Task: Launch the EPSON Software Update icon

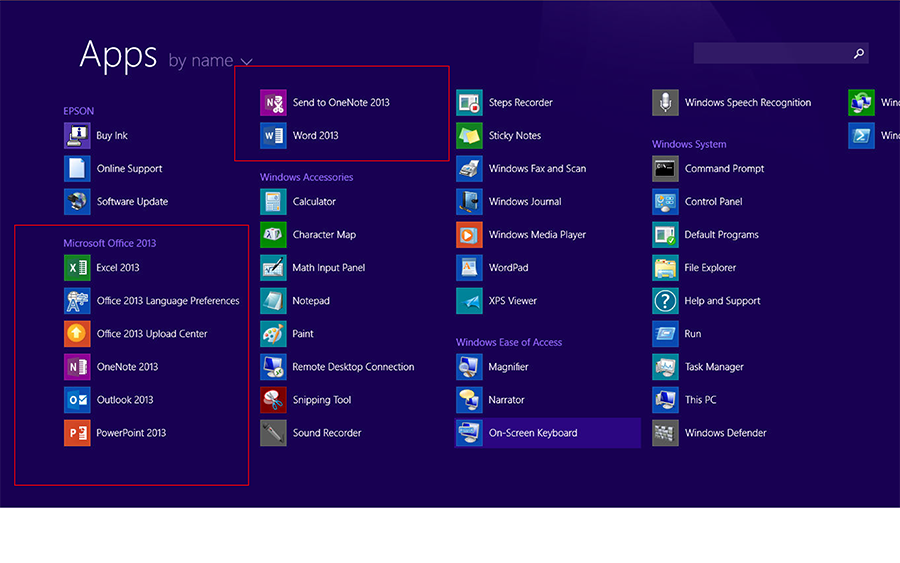Action: [x=77, y=201]
